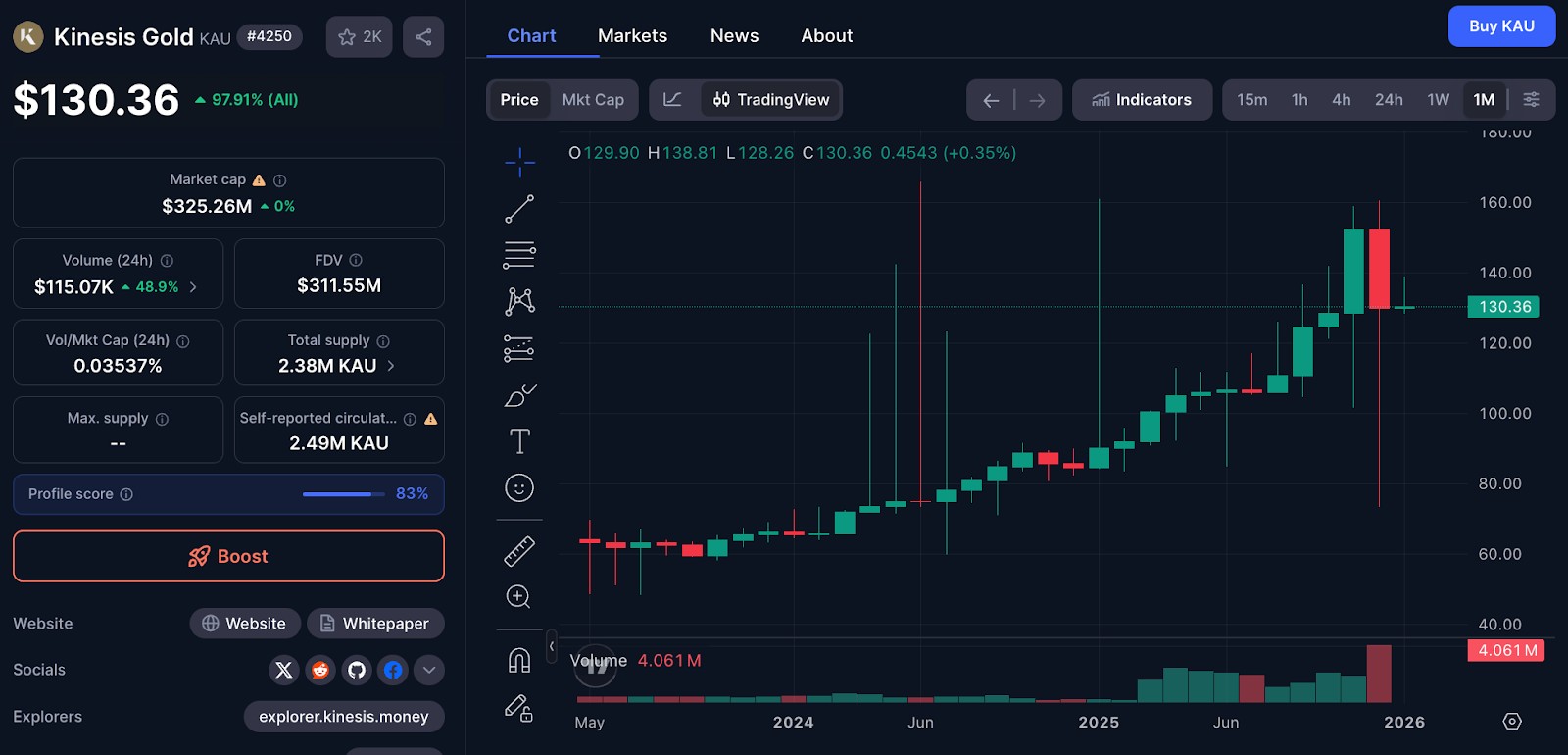Viewport: 1568px width, 755px height.
Task: Select the 4h timeframe
Action: tap(1342, 100)
